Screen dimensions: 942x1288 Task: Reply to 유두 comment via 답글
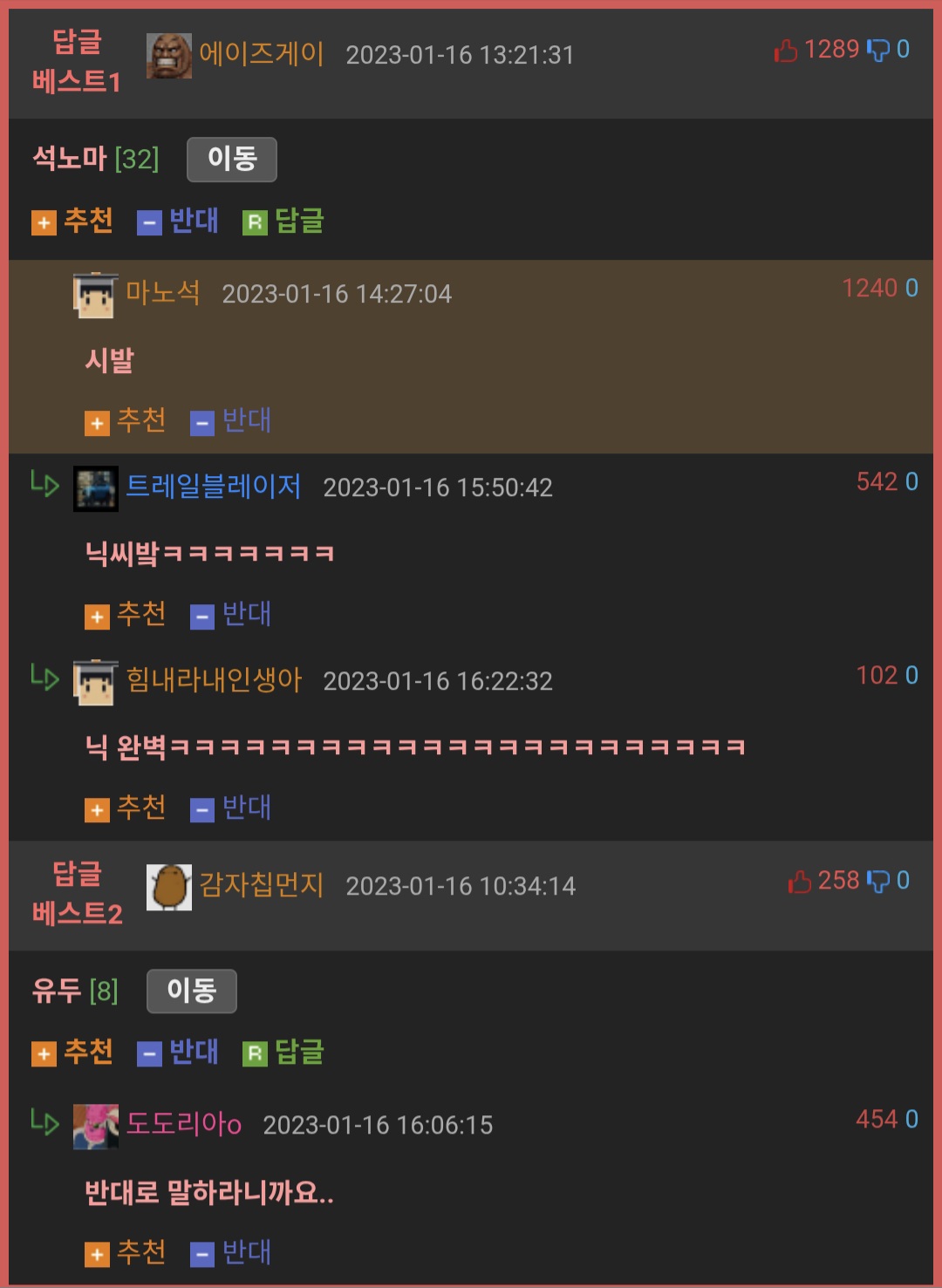point(283,1053)
